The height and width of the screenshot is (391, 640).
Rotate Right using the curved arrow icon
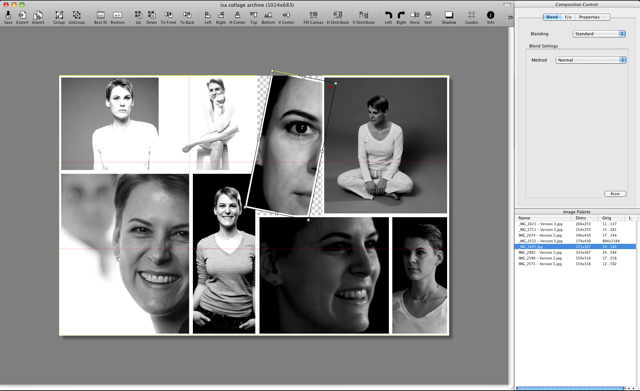coord(401,17)
